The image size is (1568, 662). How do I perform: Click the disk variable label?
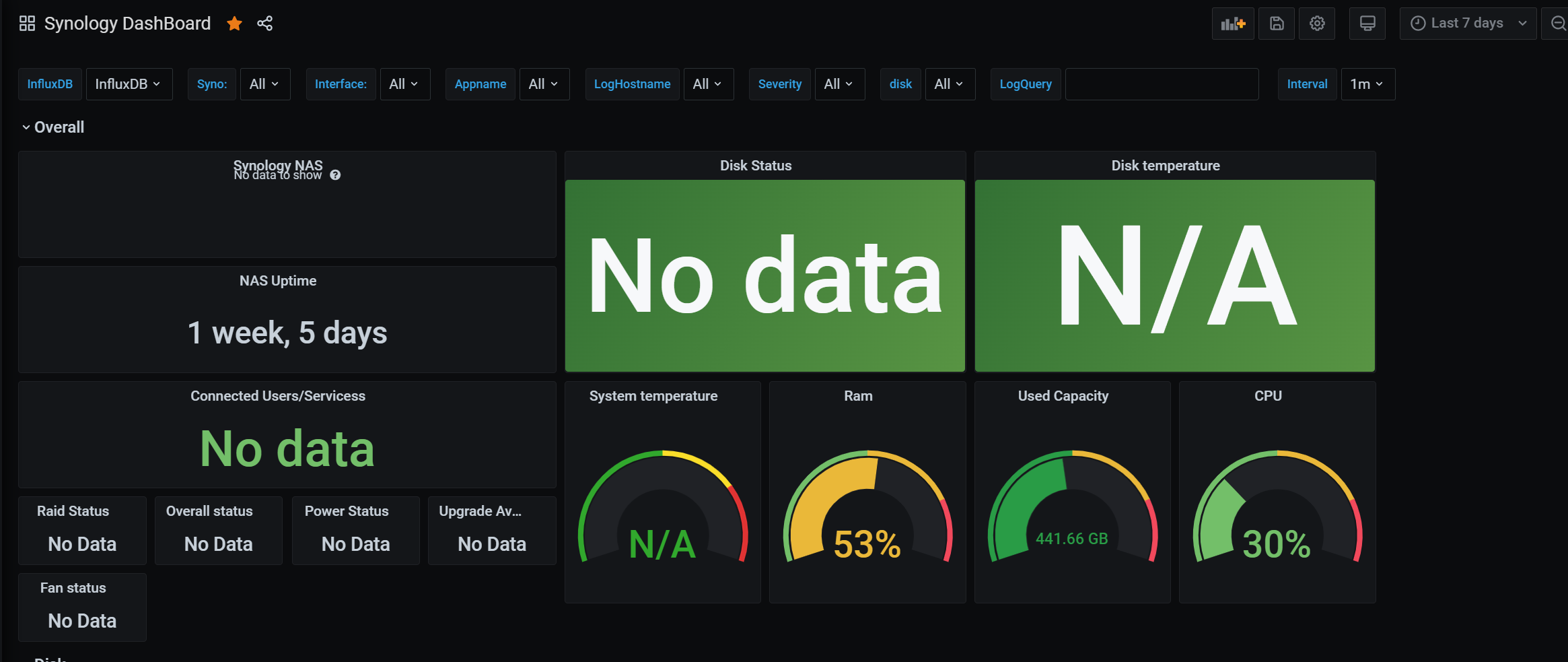point(900,84)
